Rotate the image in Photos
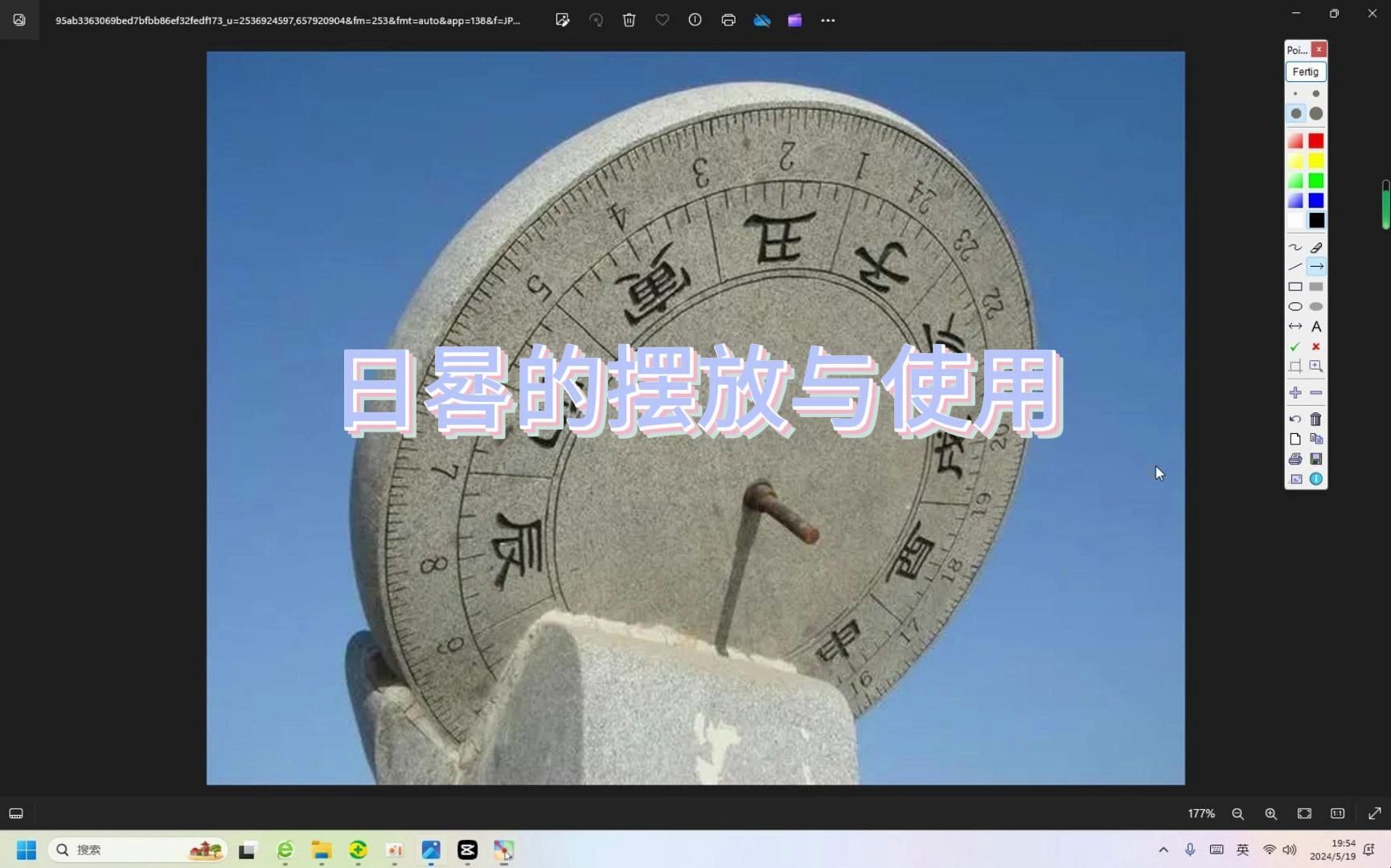Image resolution: width=1391 pixels, height=868 pixels. [596, 20]
